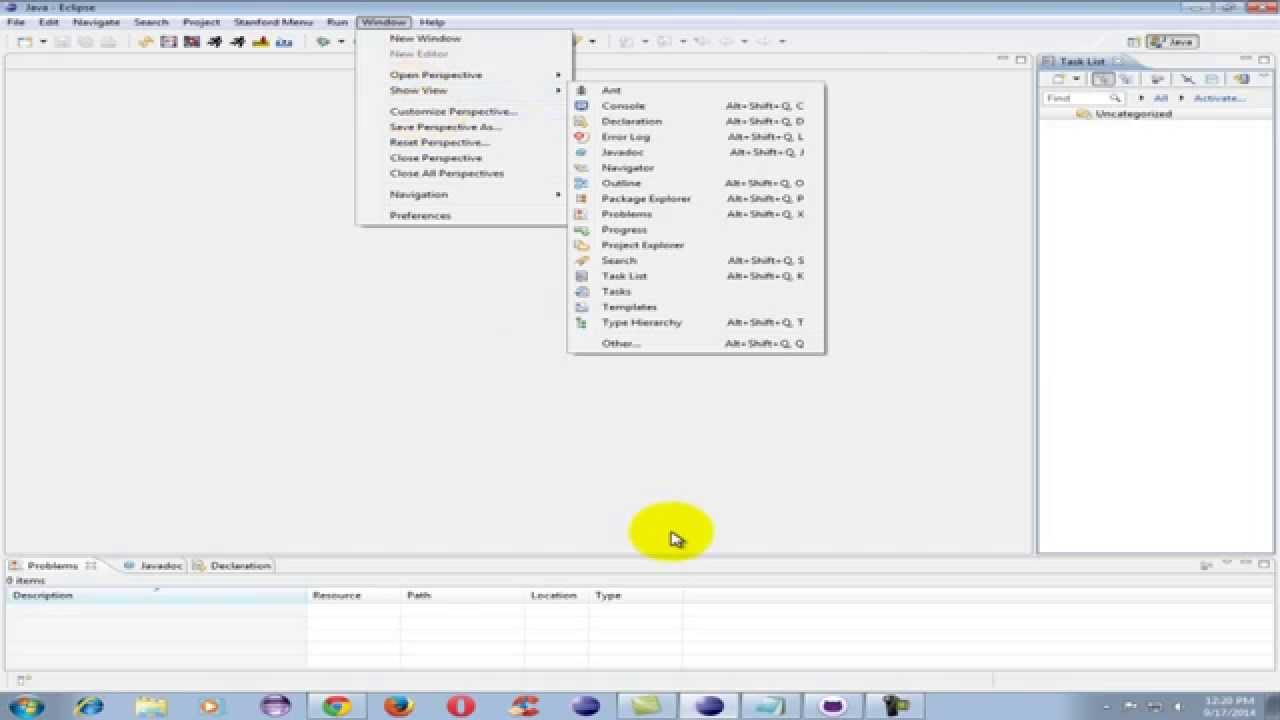The width and height of the screenshot is (1280, 720).
Task: Select the Uncategorized folder in Task List
Action: click(x=1125, y=114)
